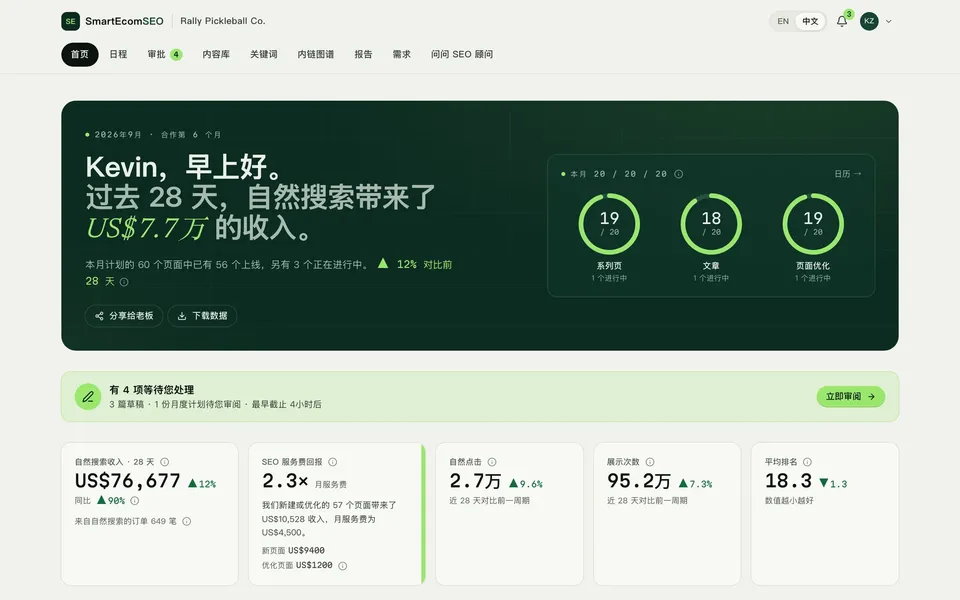This screenshot has height=600, width=960.
Task: Click the 18.3 average ranking value
Action: click(788, 481)
